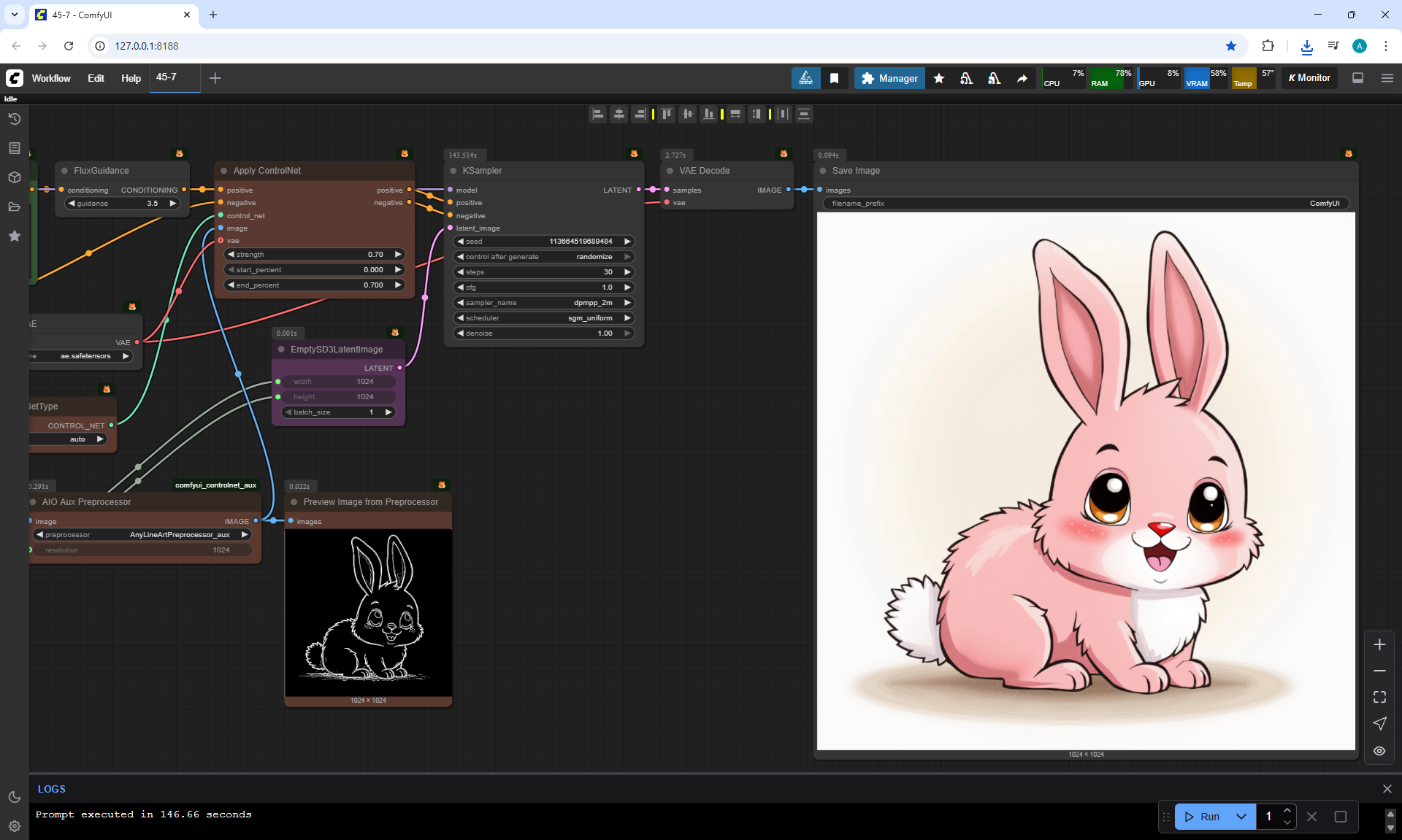Open the Workflow menu
Viewport: 1402px width, 840px height.
(51, 78)
